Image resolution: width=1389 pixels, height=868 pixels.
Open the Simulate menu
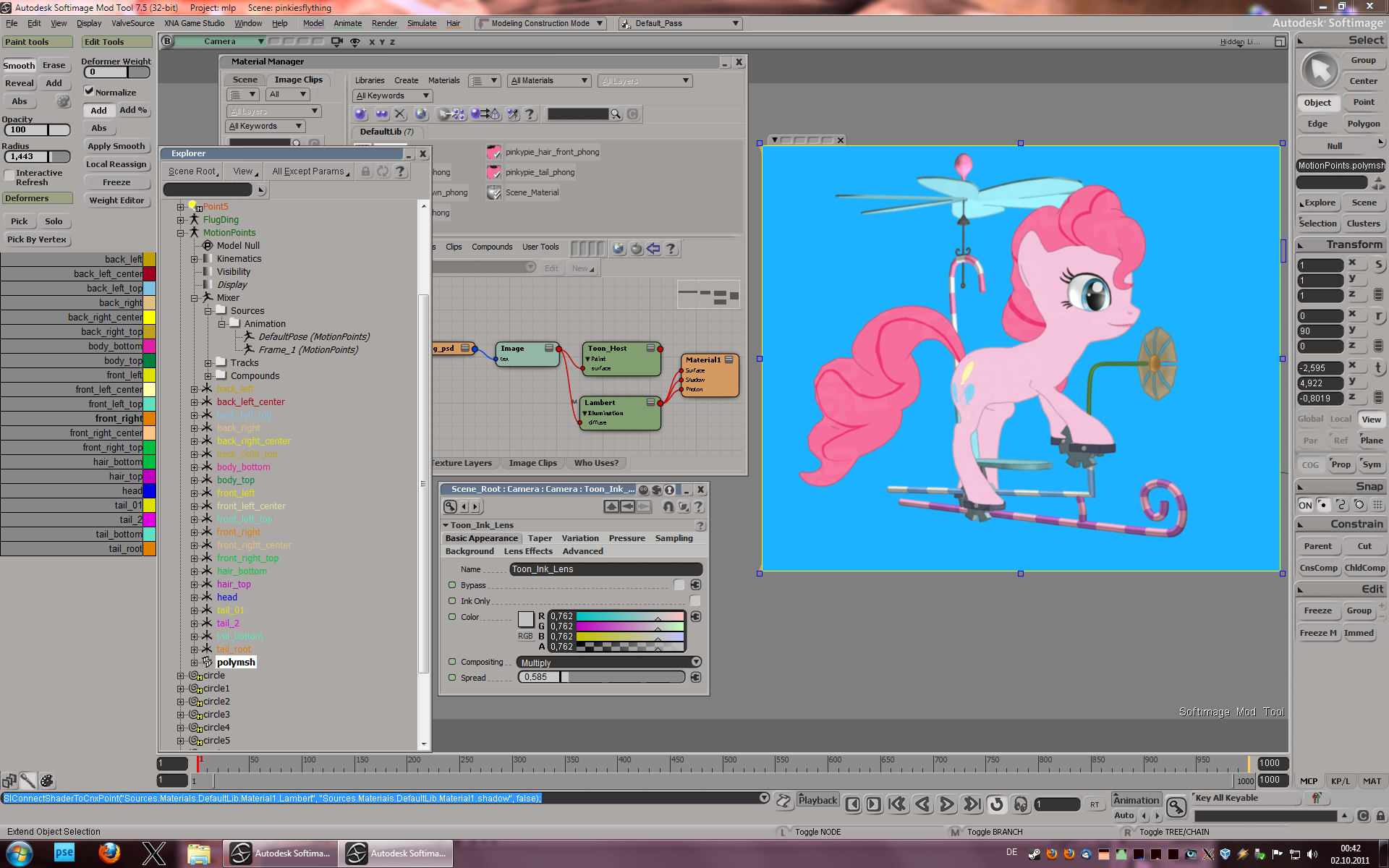[421, 23]
